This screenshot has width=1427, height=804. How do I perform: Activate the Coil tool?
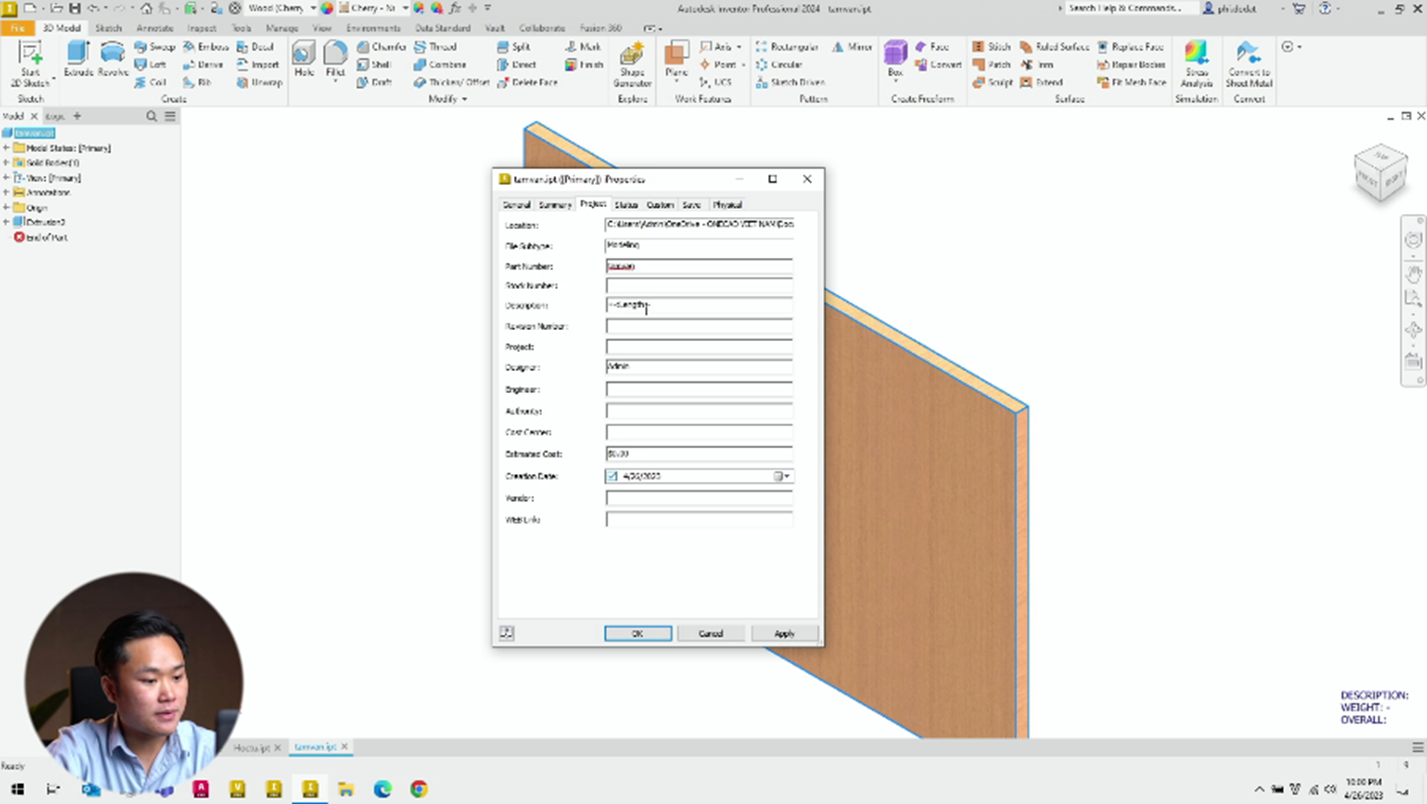click(x=151, y=83)
